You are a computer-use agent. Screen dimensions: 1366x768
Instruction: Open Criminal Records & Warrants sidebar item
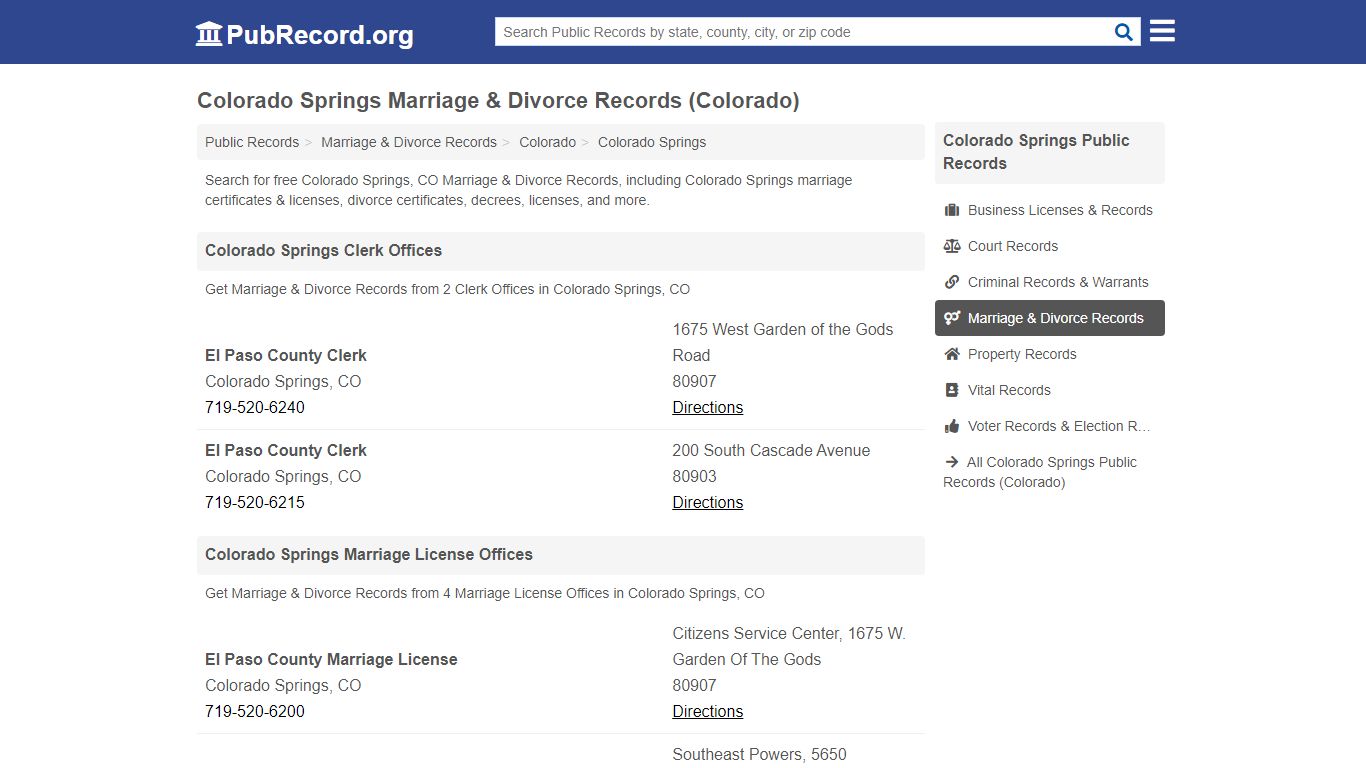1050,282
